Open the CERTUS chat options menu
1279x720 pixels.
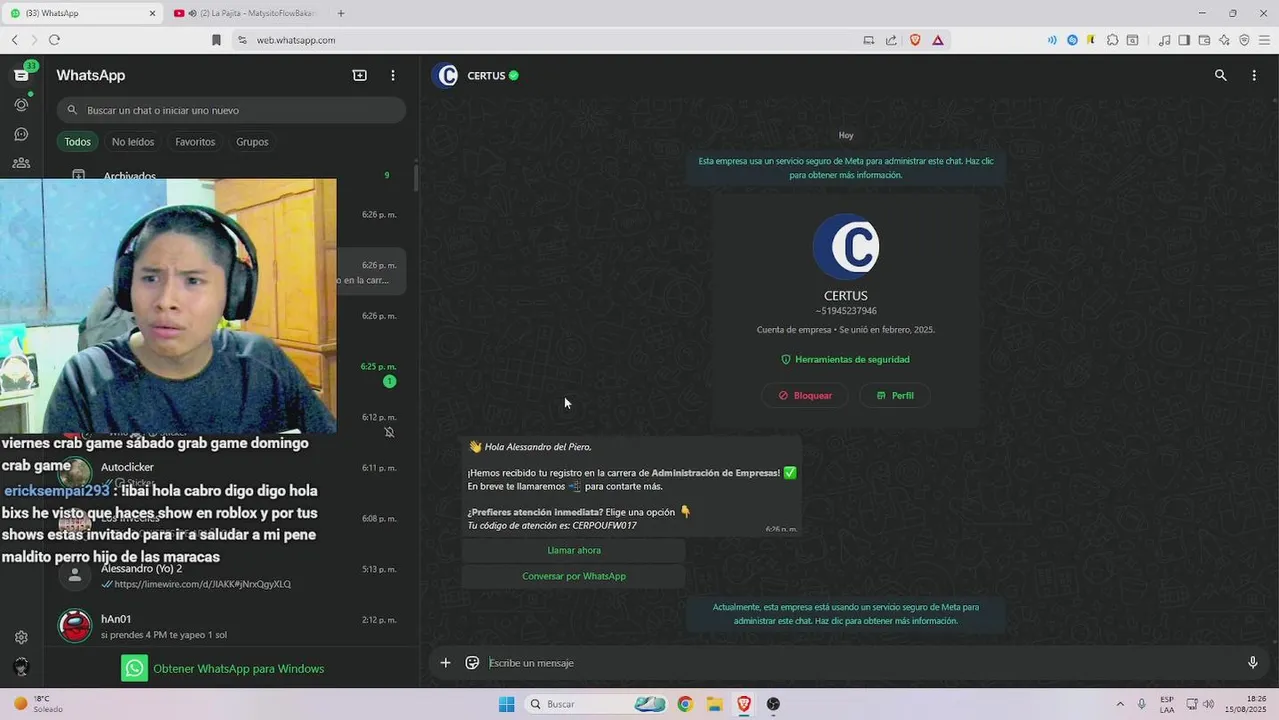pyautogui.click(x=1254, y=75)
